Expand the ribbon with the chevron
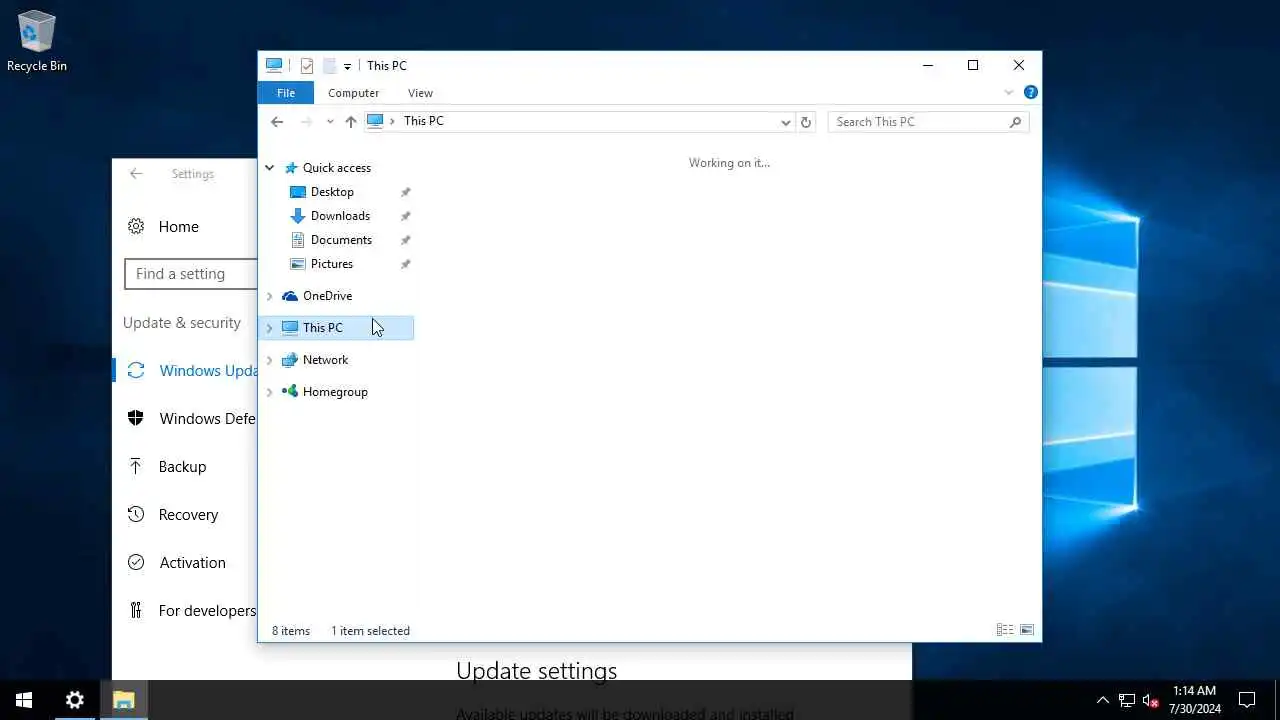The width and height of the screenshot is (1280, 720). pyautogui.click(x=1008, y=93)
